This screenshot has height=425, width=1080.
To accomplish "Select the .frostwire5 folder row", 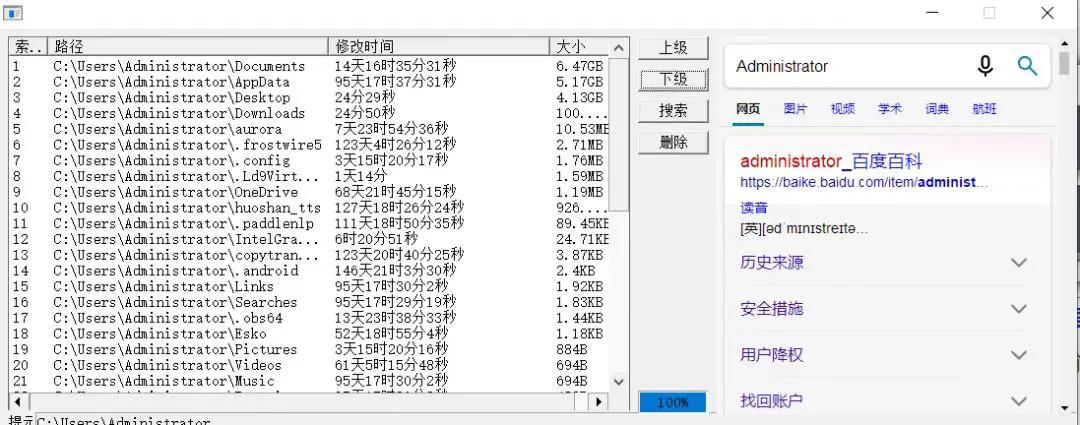I will 309,145.
